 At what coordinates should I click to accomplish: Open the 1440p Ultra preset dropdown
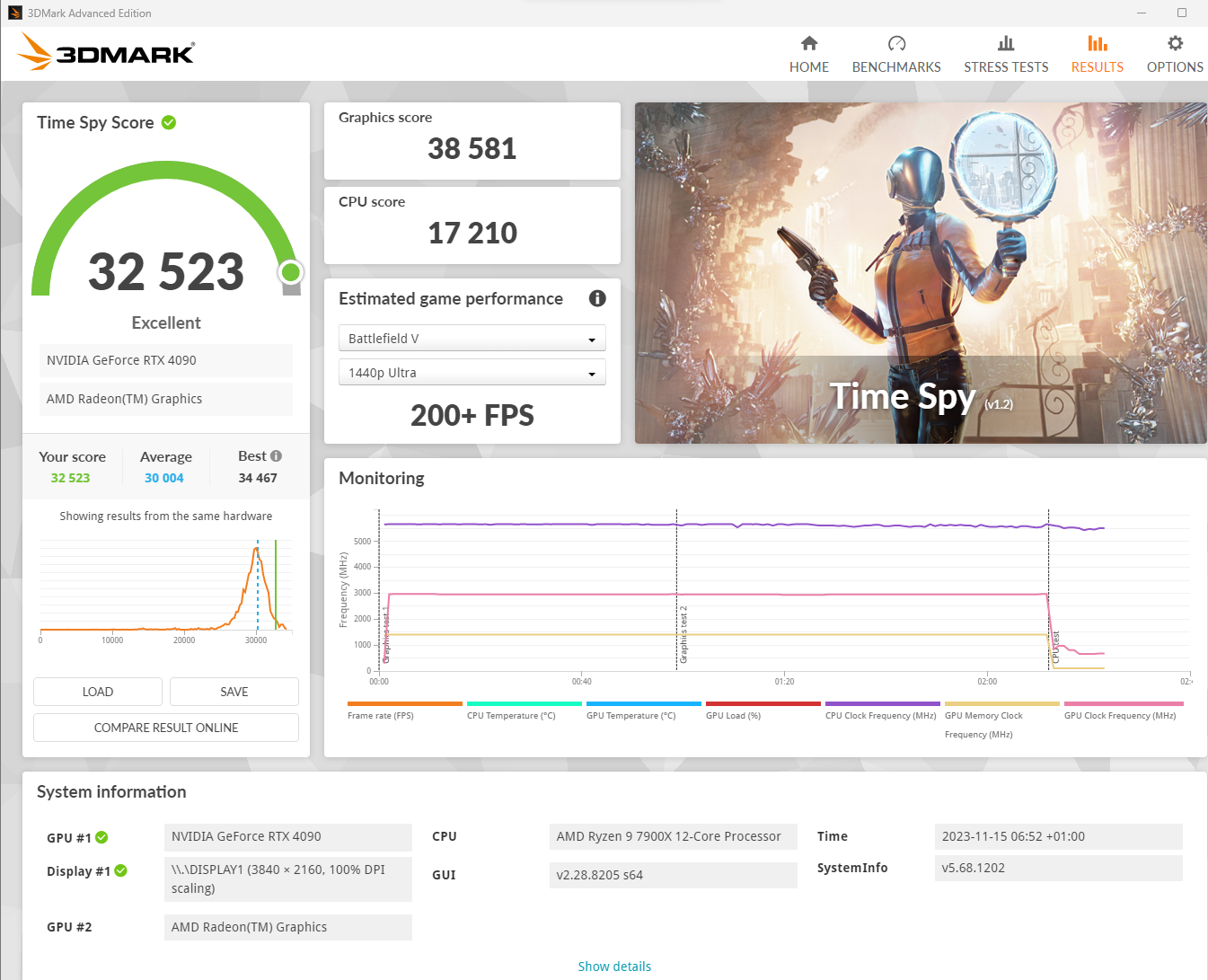pos(472,372)
